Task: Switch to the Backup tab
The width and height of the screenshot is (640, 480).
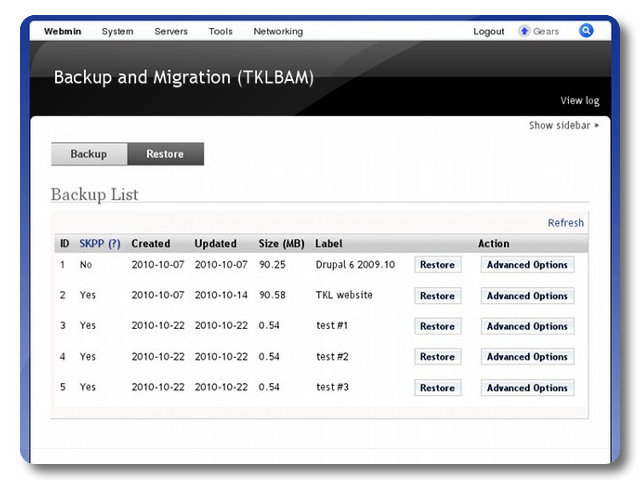Action: tap(89, 154)
